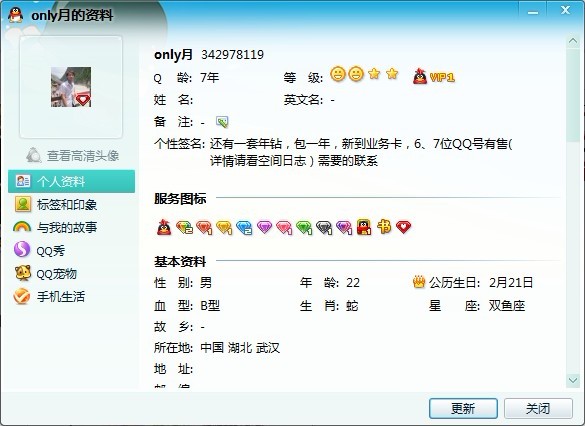585x426 pixels.
Task: Click the VIP1 membership badge
Action: [434, 76]
